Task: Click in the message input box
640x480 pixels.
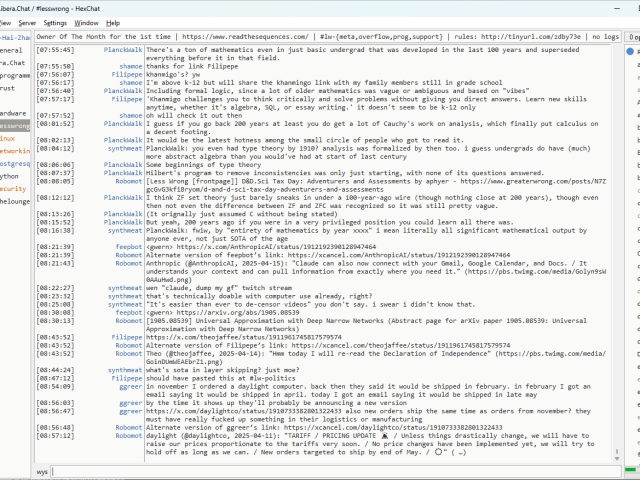Action: (336, 471)
